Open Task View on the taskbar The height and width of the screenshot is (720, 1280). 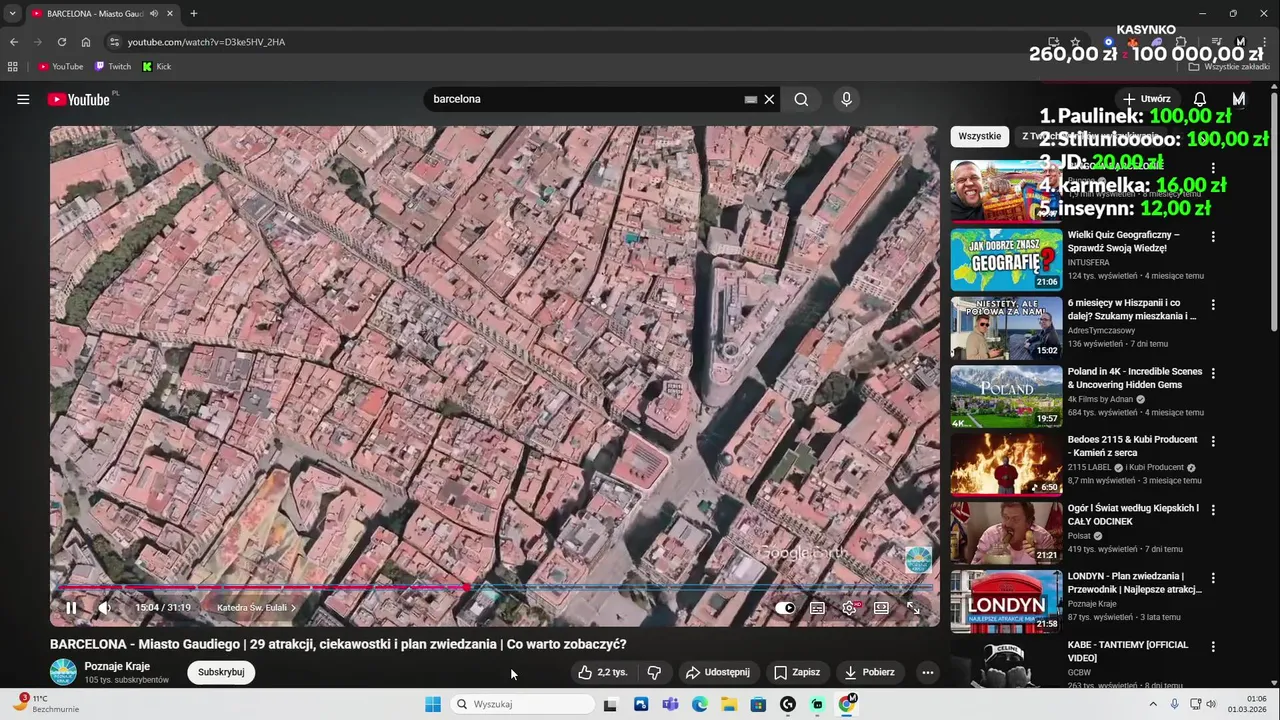coord(610,704)
